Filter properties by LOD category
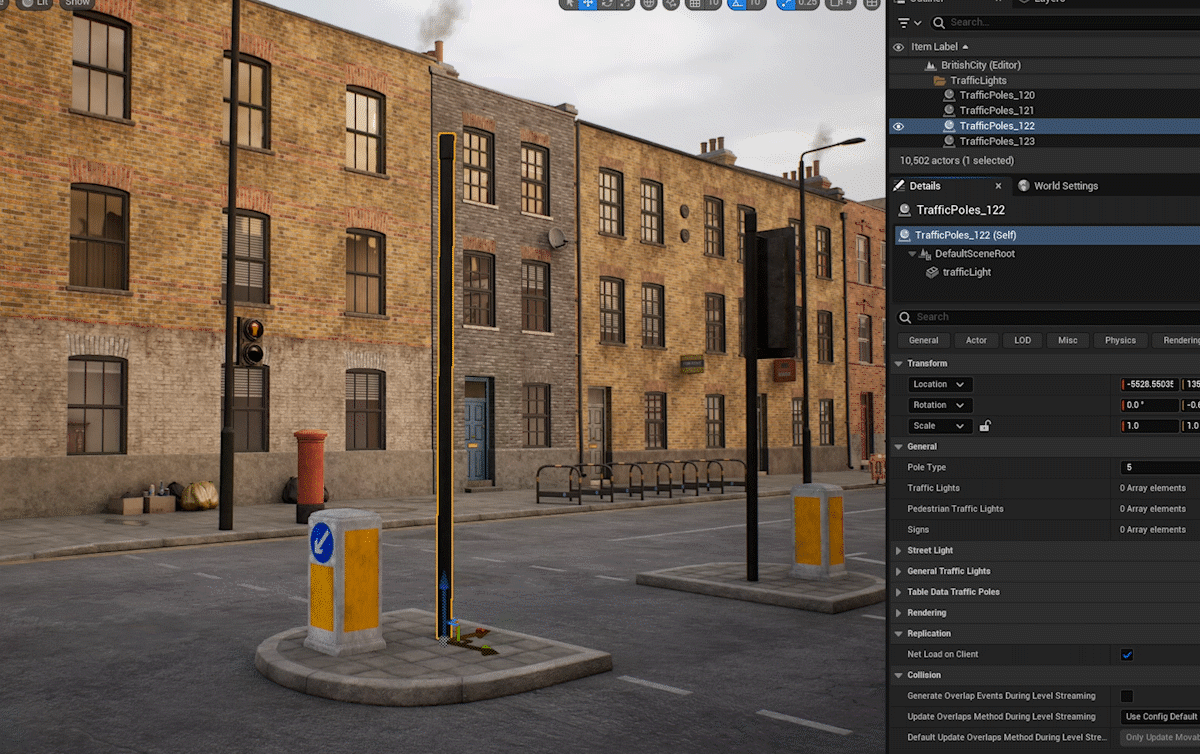1200x754 pixels. click(x=1022, y=340)
